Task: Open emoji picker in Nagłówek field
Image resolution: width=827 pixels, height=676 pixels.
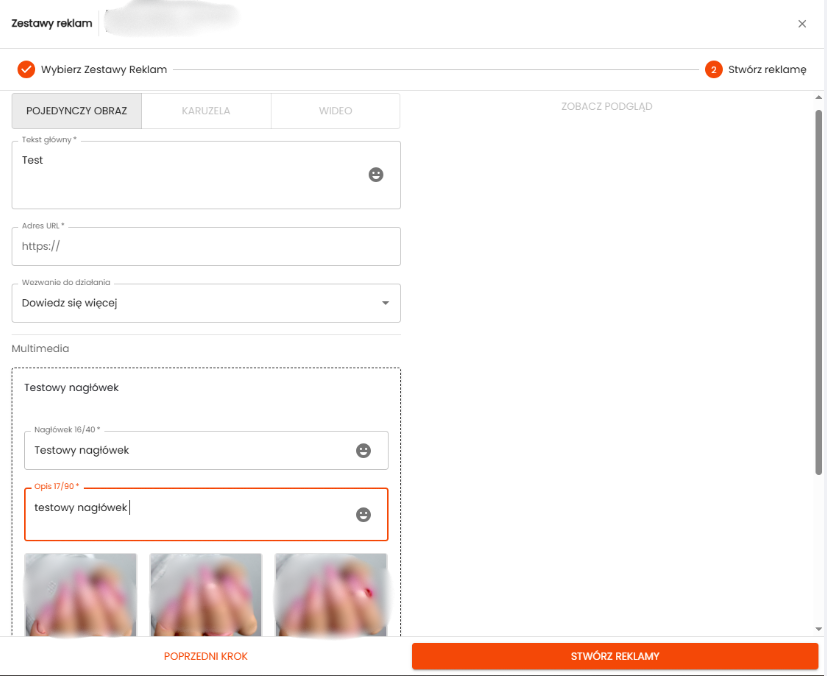Action: point(364,451)
